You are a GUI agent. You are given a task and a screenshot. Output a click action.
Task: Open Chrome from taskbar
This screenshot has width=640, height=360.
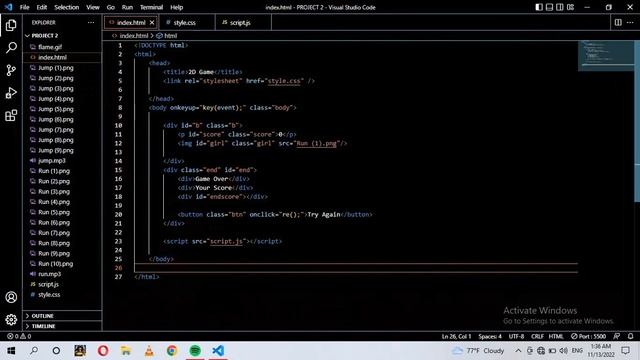(x=172, y=351)
